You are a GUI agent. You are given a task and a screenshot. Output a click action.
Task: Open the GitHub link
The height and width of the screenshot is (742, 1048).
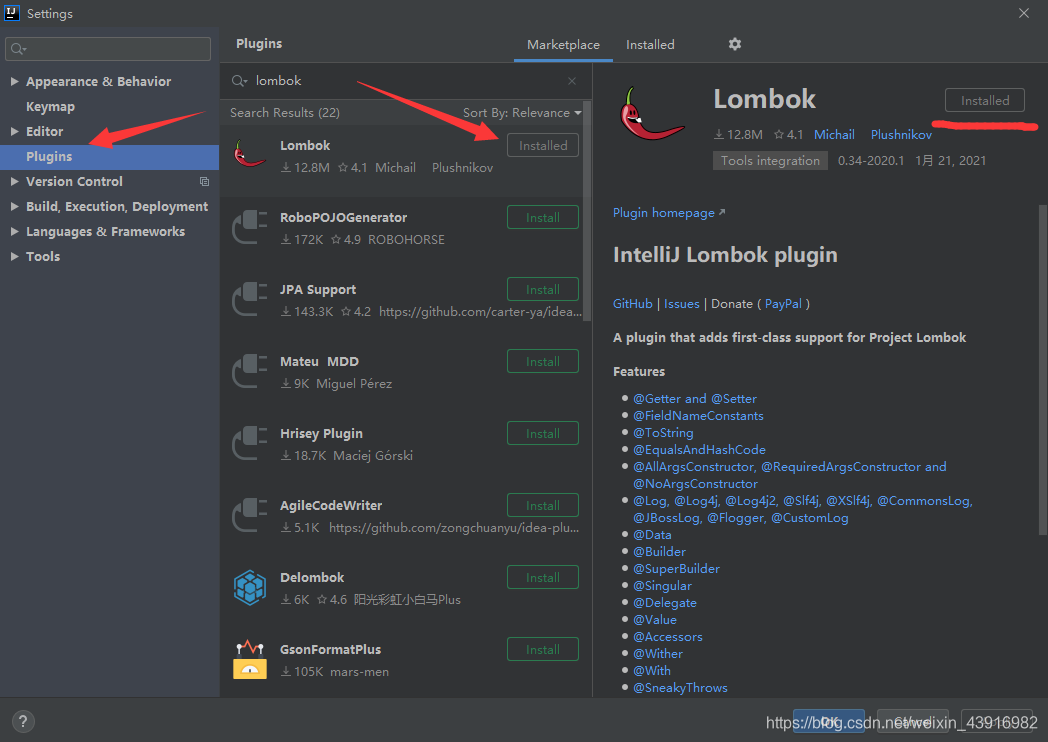(632, 303)
